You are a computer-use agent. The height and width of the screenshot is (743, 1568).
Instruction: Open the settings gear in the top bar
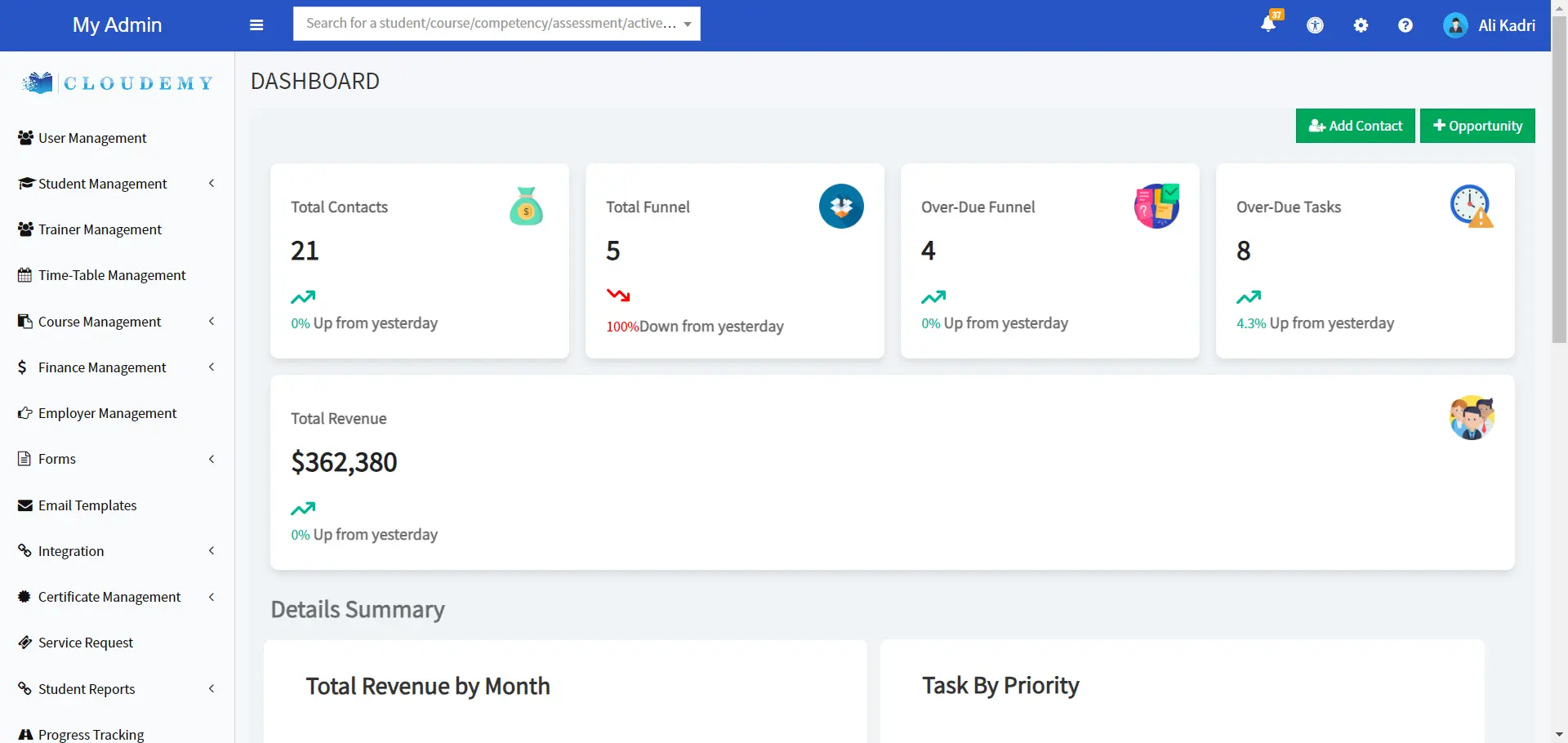[1361, 25]
